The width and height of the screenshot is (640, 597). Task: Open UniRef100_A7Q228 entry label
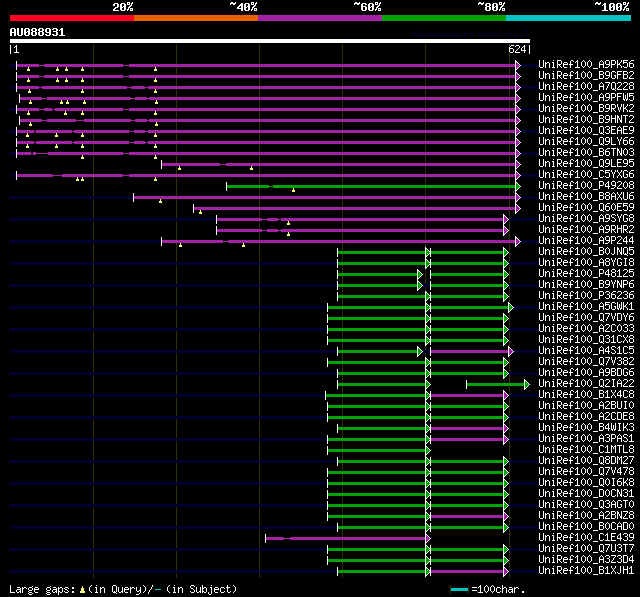[x=586, y=87]
